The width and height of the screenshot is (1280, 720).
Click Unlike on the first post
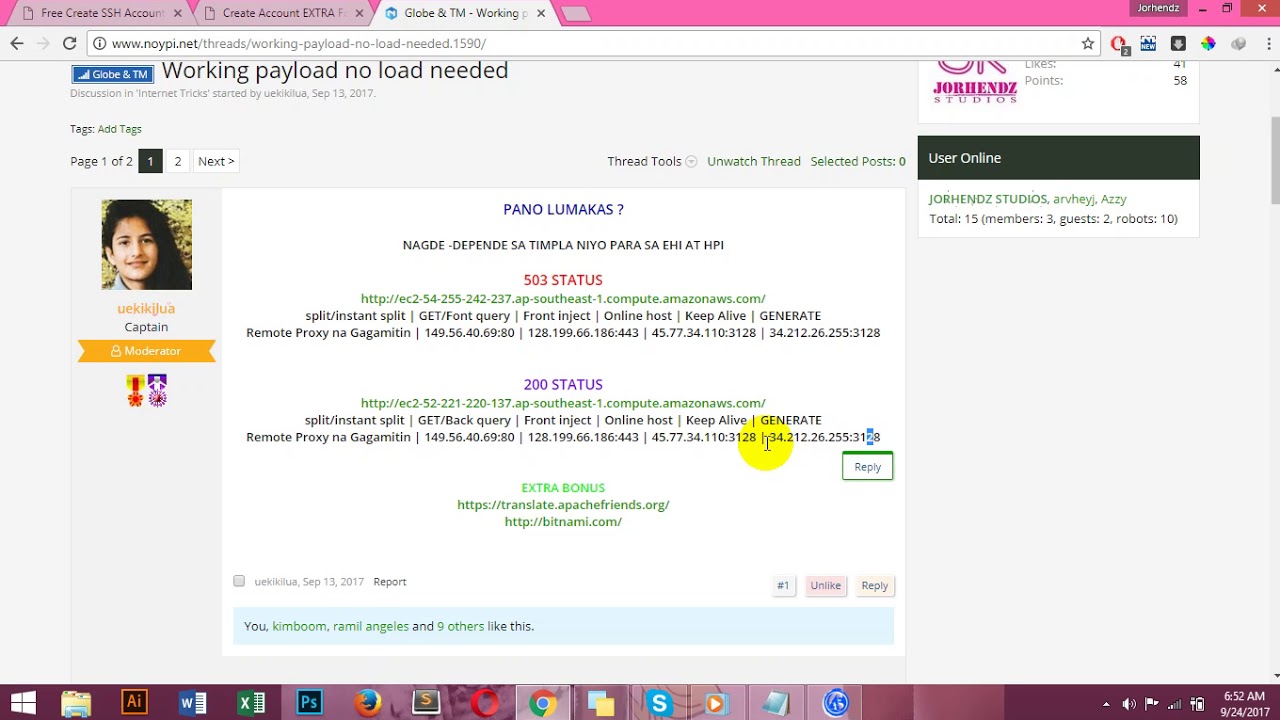[825, 586]
